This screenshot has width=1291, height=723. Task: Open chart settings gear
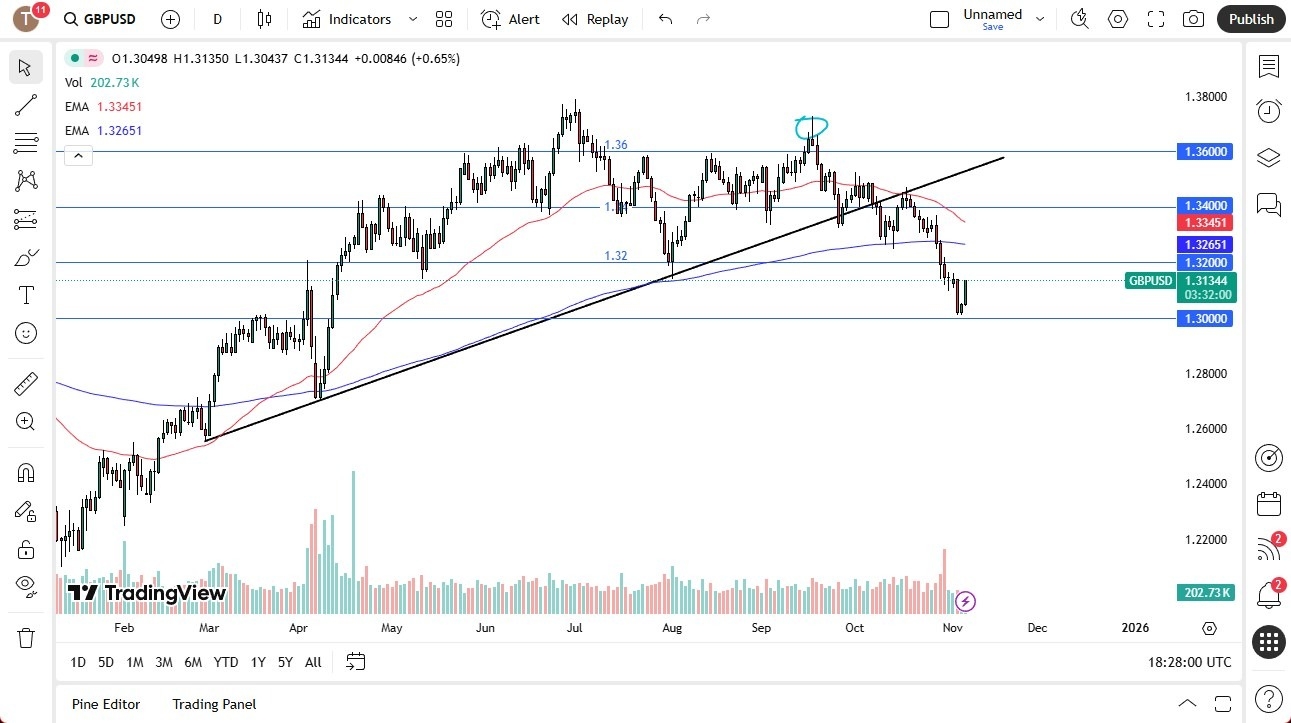tap(1118, 19)
